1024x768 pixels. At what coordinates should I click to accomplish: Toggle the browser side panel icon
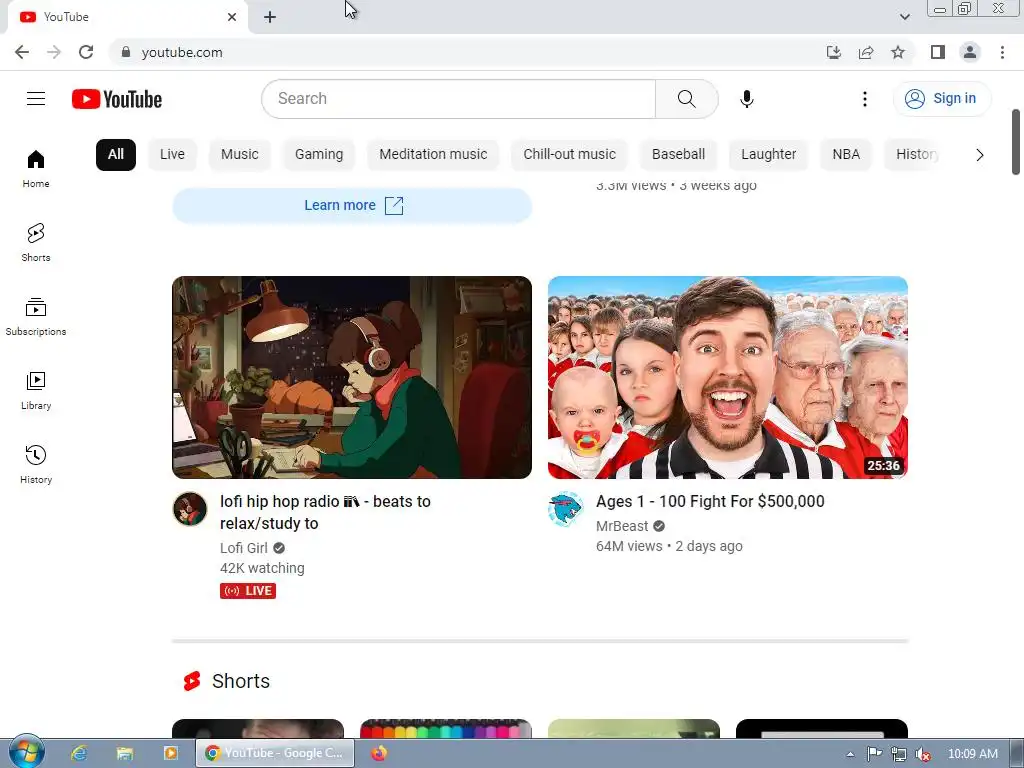click(938, 52)
